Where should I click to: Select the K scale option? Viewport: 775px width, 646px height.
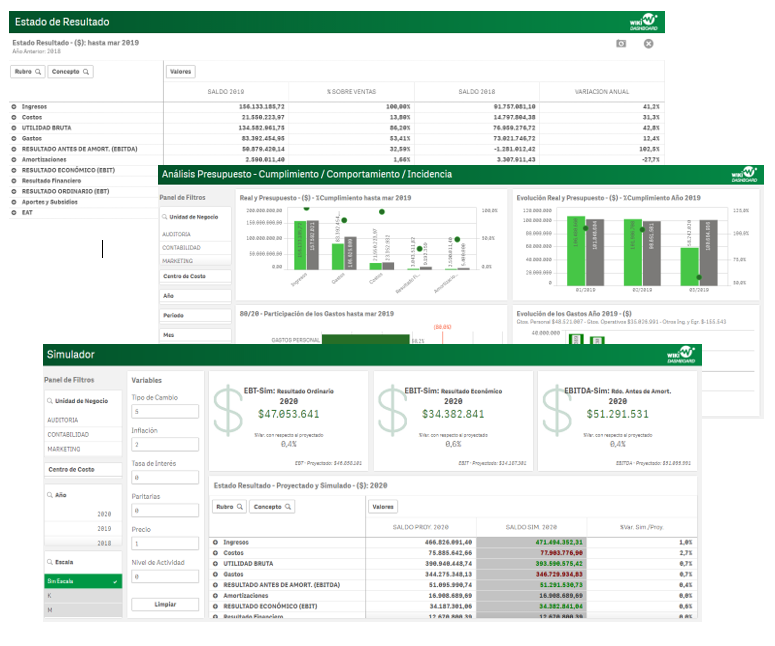(83, 596)
